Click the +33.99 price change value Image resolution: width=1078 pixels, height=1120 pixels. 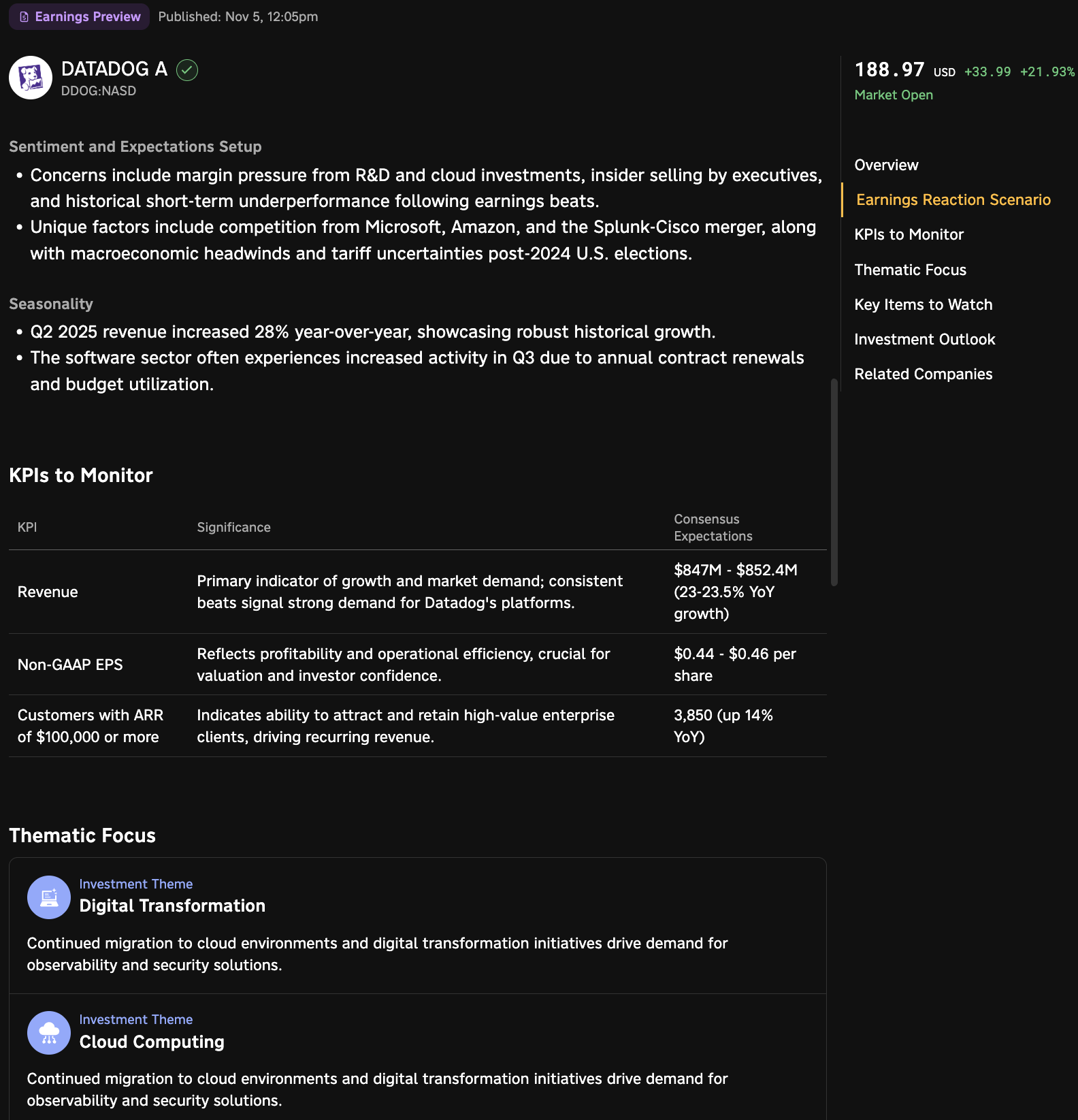(x=987, y=71)
